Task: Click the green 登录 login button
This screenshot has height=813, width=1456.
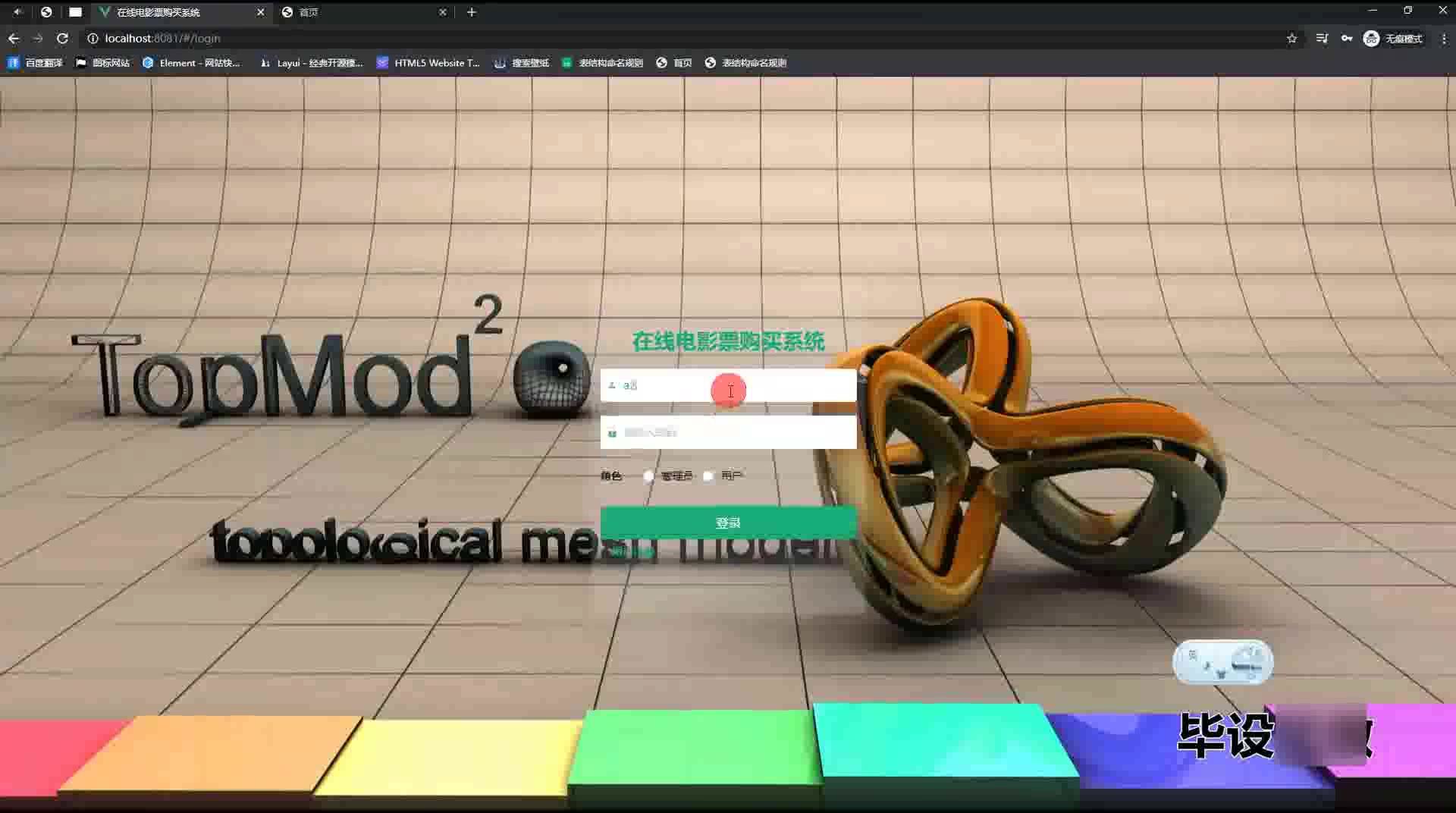Action: (728, 523)
